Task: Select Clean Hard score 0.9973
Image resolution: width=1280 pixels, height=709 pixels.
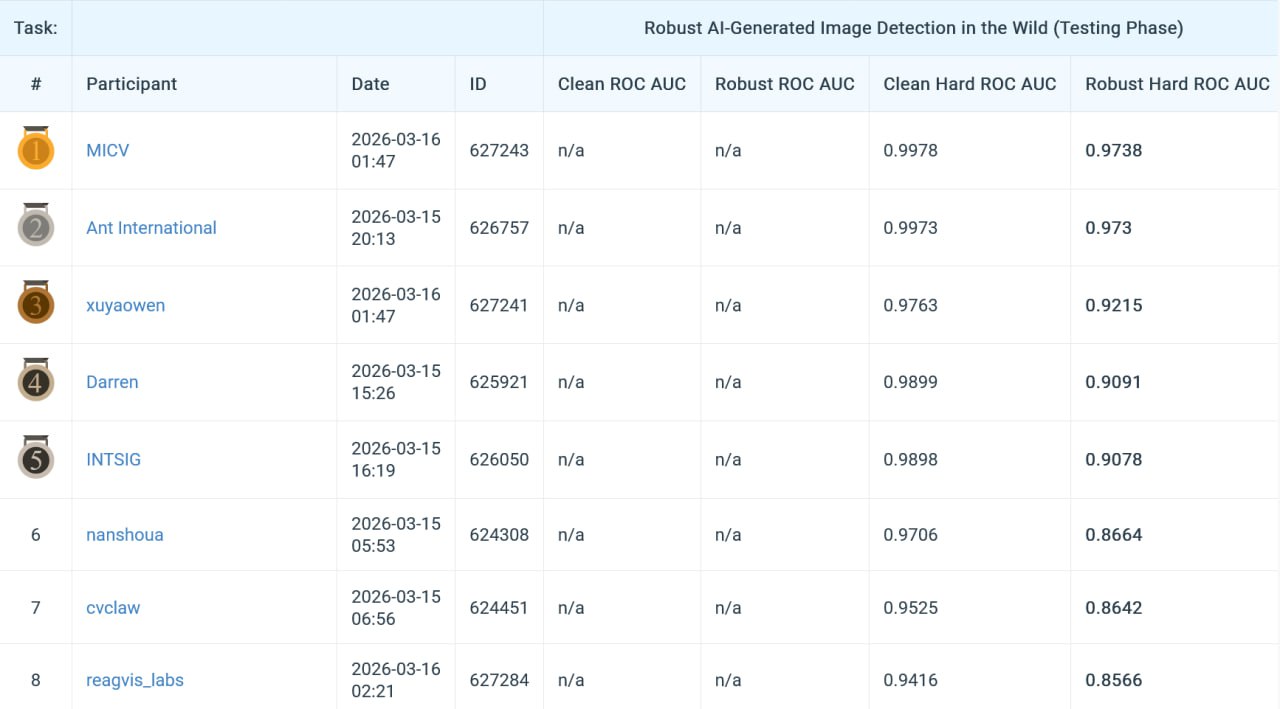Action: click(911, 228)
